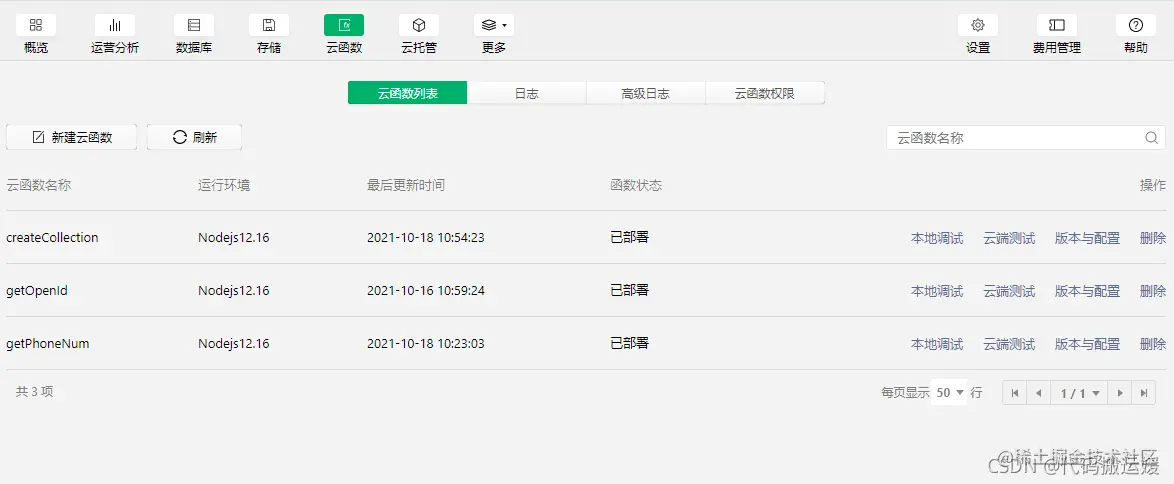Click 删除 for getOpenId
Viewport: 1174px width, 484px height.
pyautogui.click(x=1153, y=291)
